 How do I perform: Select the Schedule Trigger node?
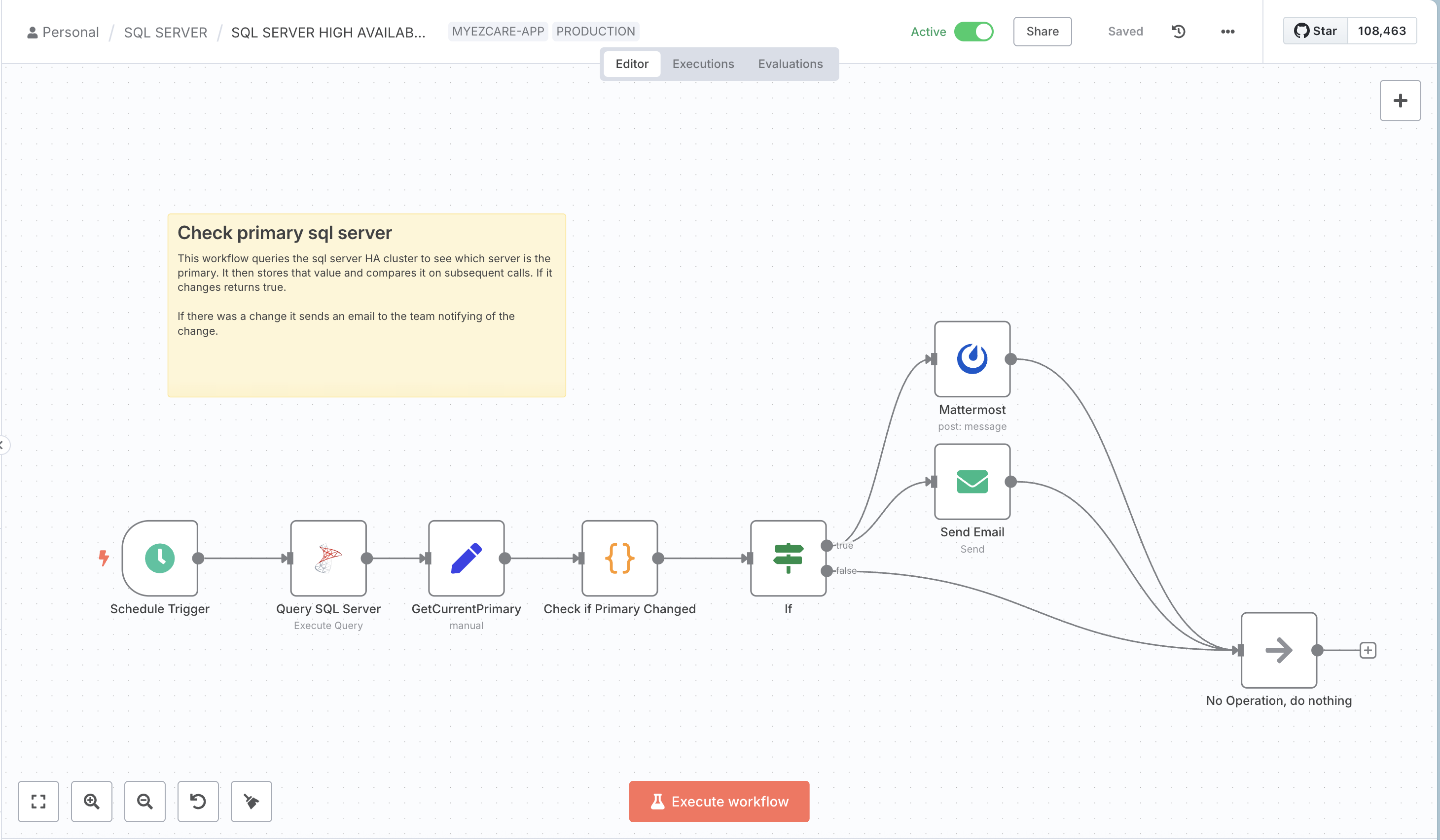point(161,559)
